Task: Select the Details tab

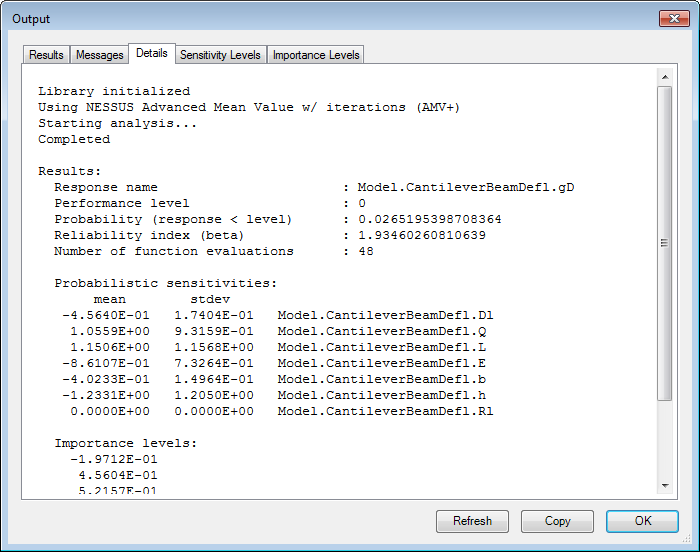Action: point(152,53)
